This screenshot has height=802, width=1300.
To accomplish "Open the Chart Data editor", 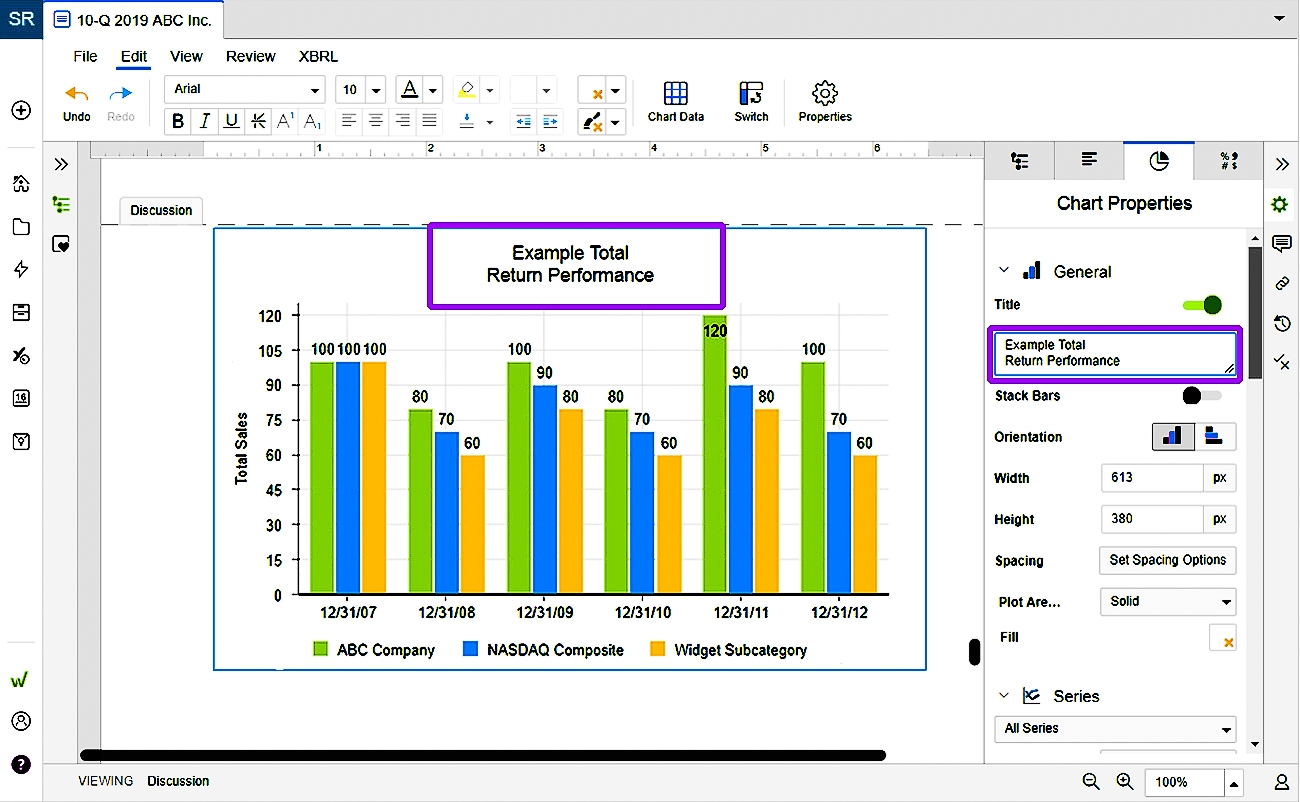I will pyautogui.click(x=675, y=101).
